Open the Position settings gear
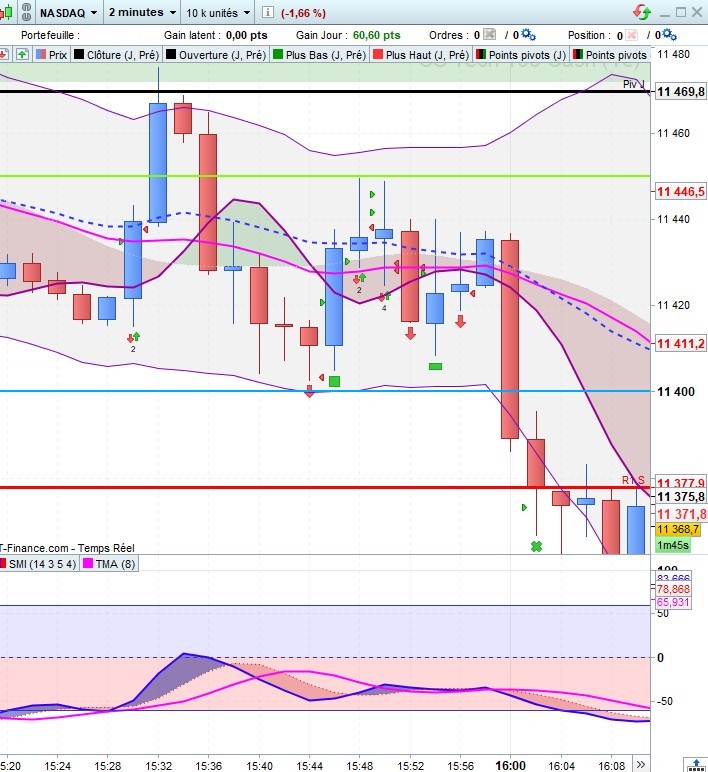 point(669,34)
